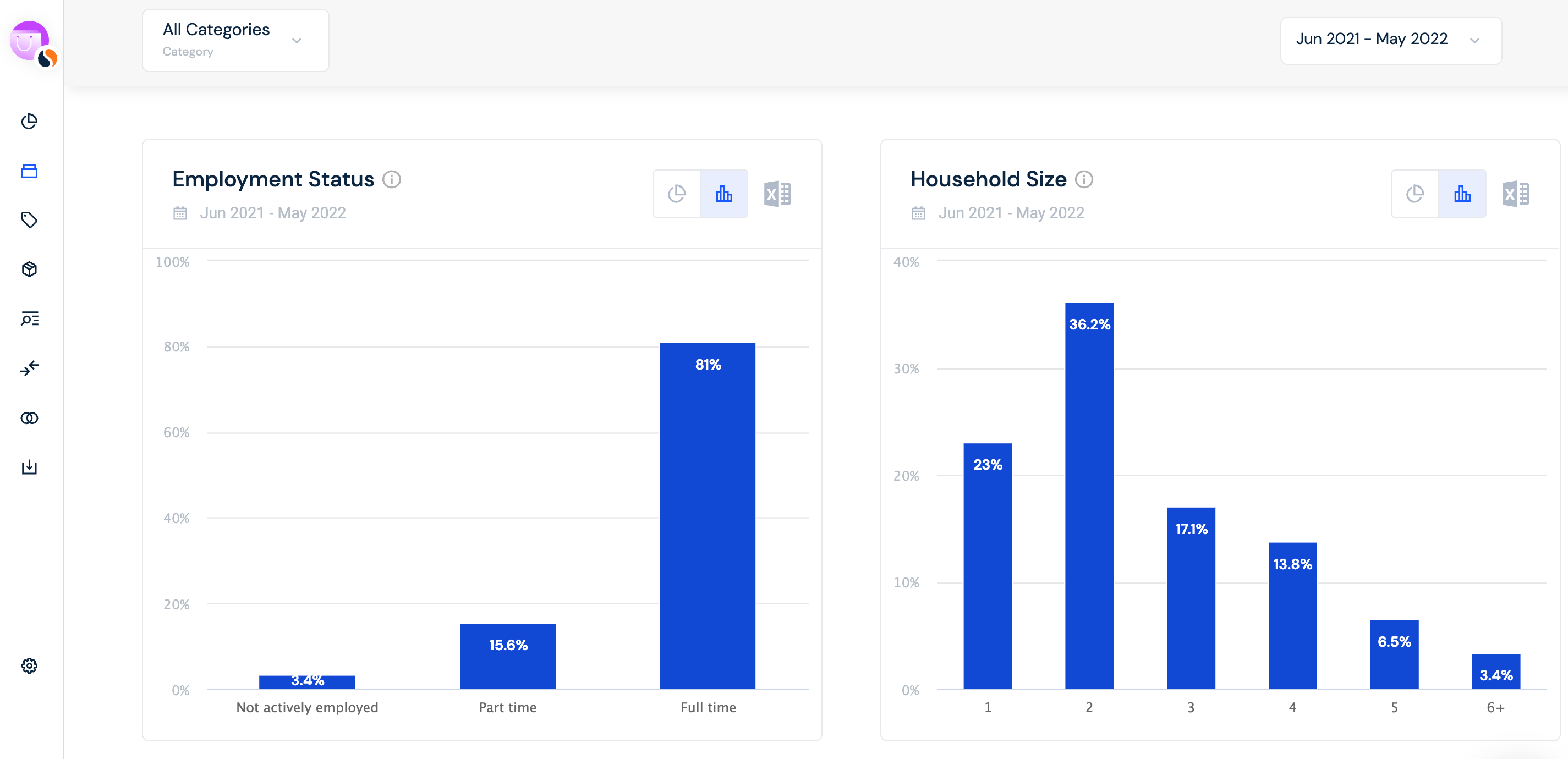Click the layers/box icon in left sidebar
Viewport: 1568px width, 759px height.
click(30, 270)
